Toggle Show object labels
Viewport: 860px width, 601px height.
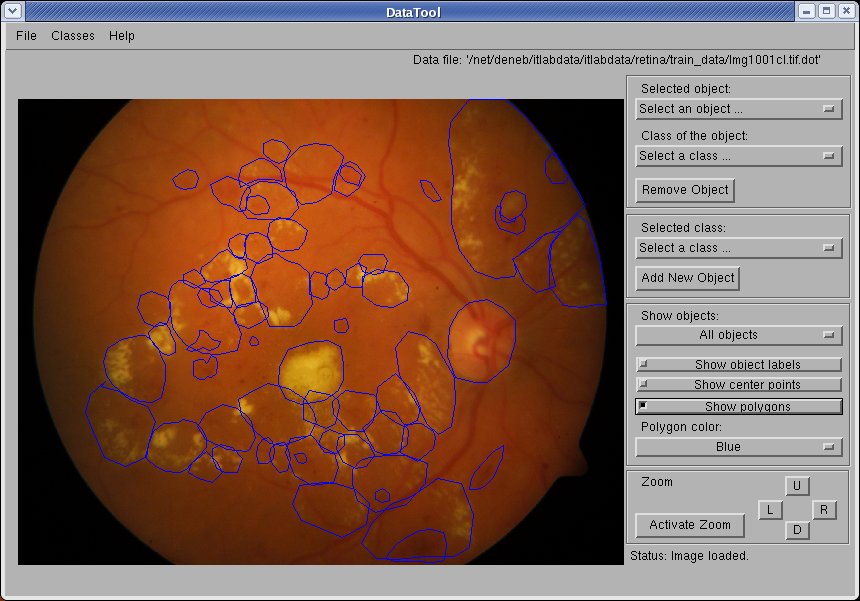[x=739, y=365]
